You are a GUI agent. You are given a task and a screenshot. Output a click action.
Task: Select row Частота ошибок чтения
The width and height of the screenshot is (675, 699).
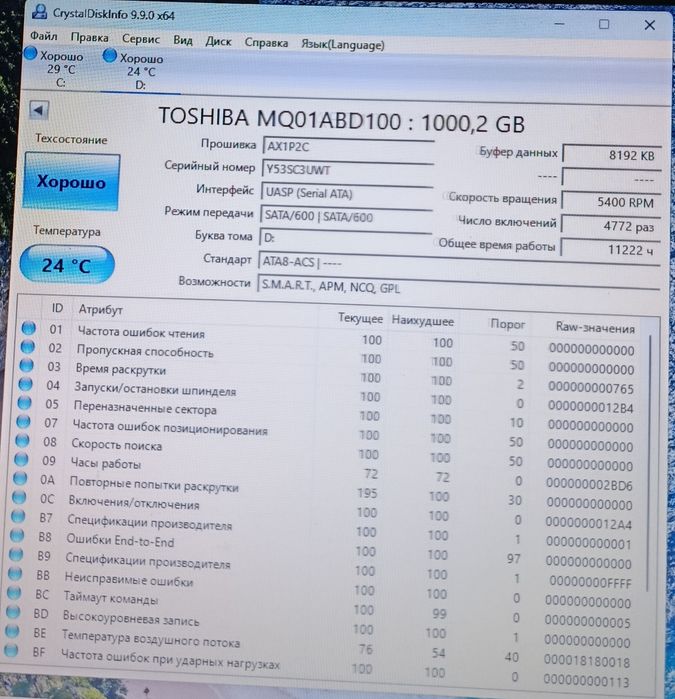329,338
